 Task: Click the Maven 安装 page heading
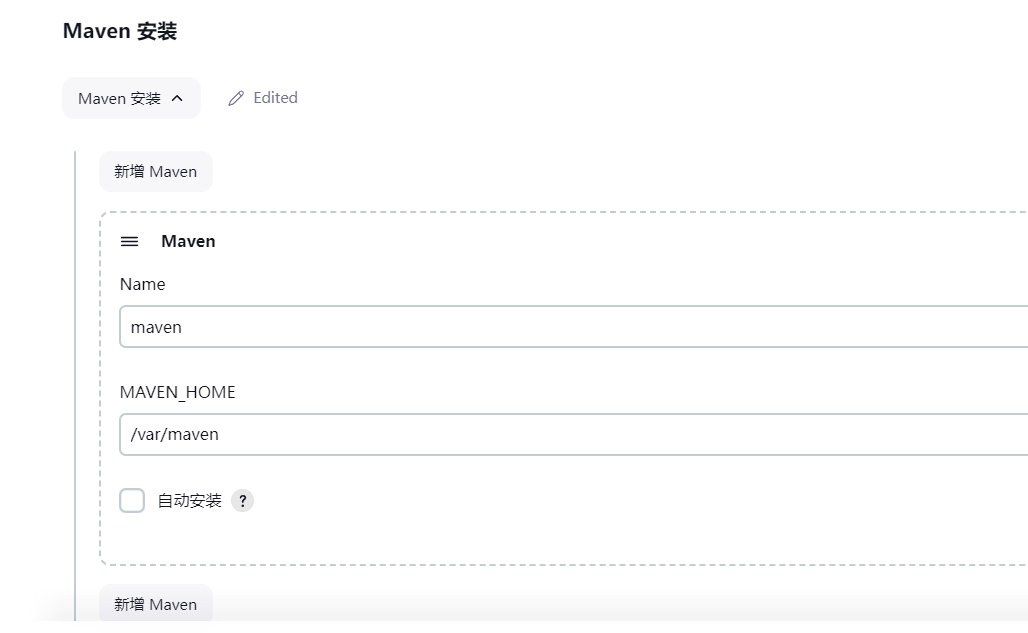pyautogui.click(x=120, y=31)
